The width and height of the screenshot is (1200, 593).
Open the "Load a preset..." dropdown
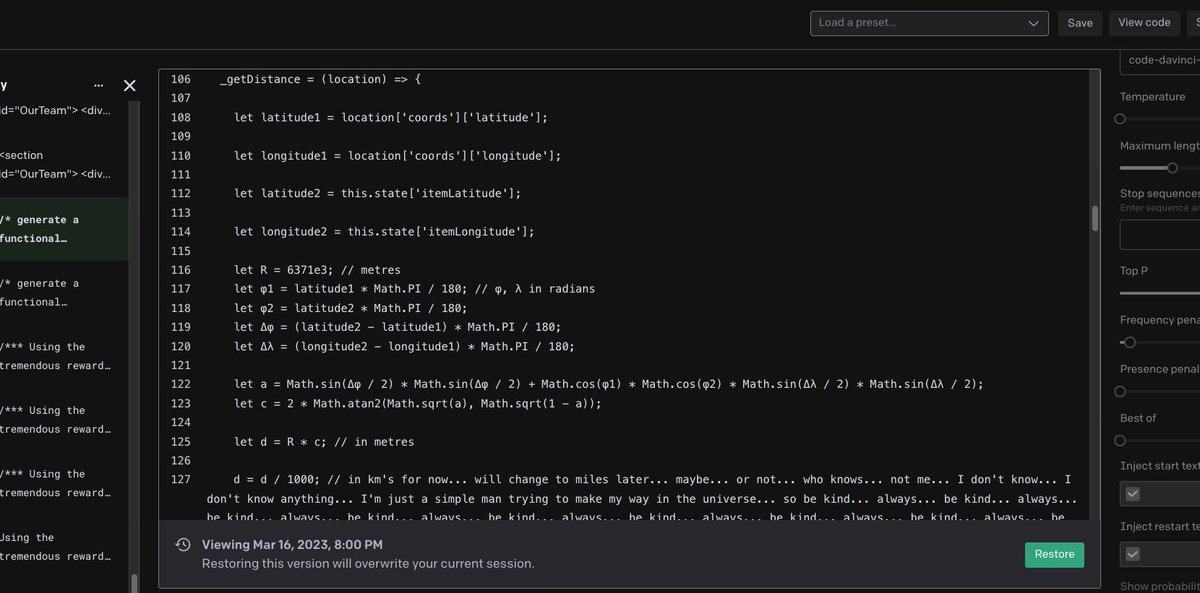(928, 23)
